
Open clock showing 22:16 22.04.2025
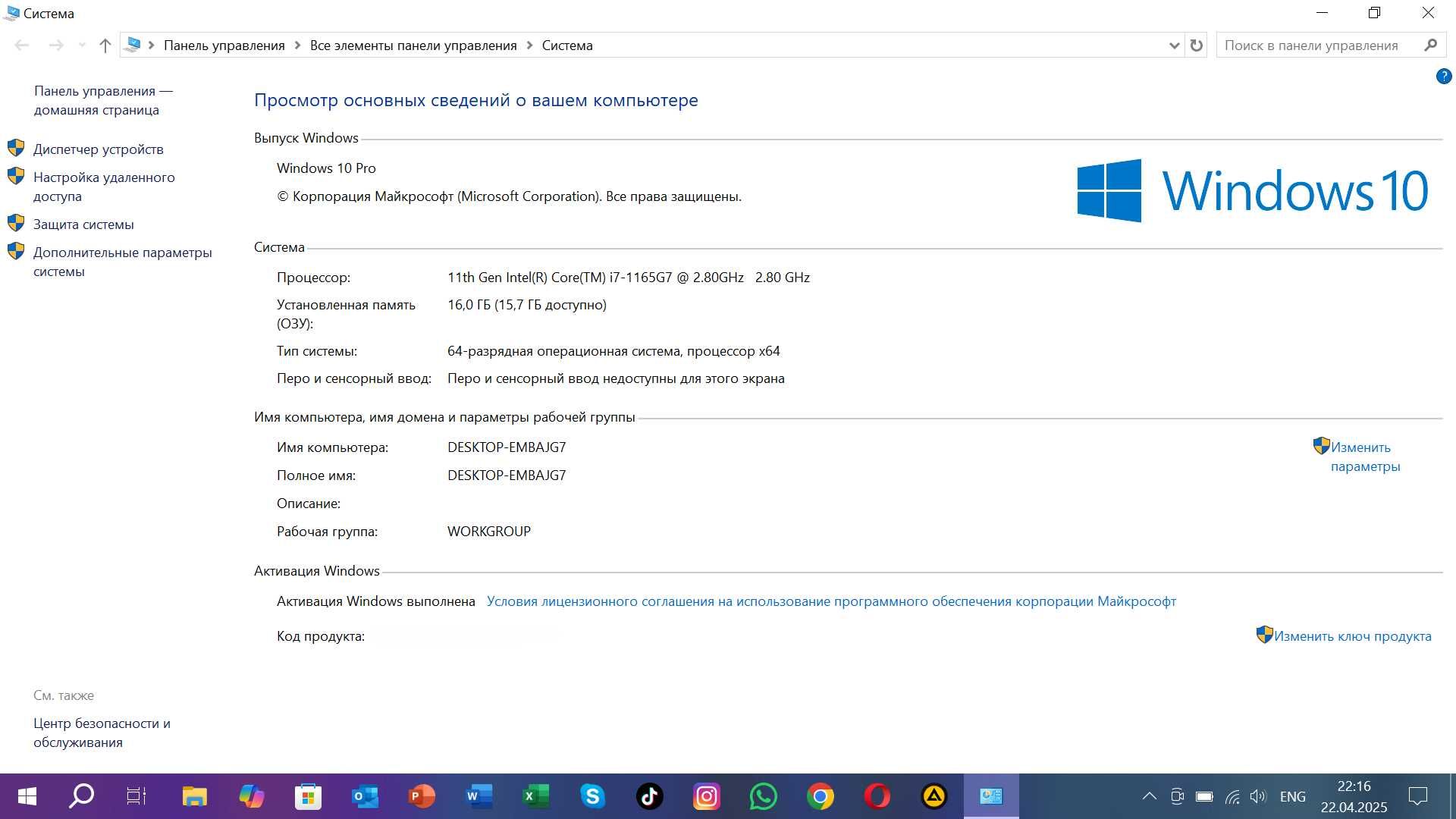(x=1354, y=796)
